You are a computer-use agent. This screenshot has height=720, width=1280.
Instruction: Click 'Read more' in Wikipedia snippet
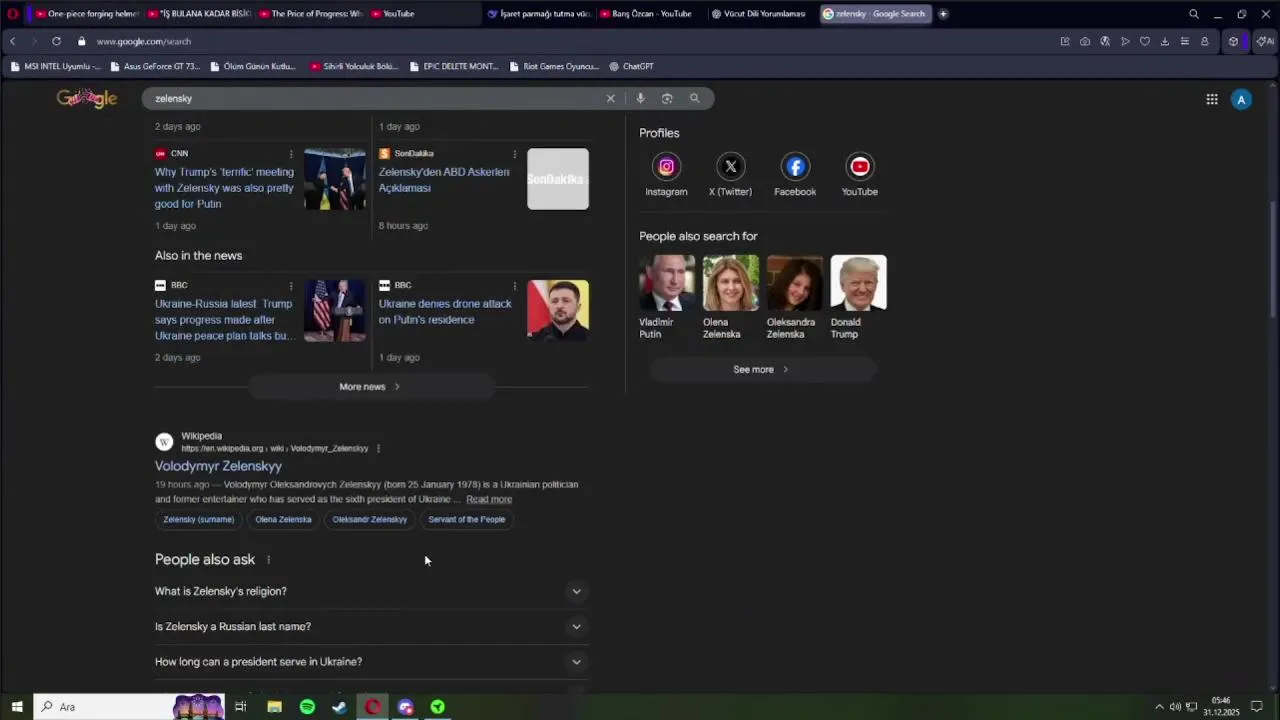pyautogui.click(x=489, y=499)
